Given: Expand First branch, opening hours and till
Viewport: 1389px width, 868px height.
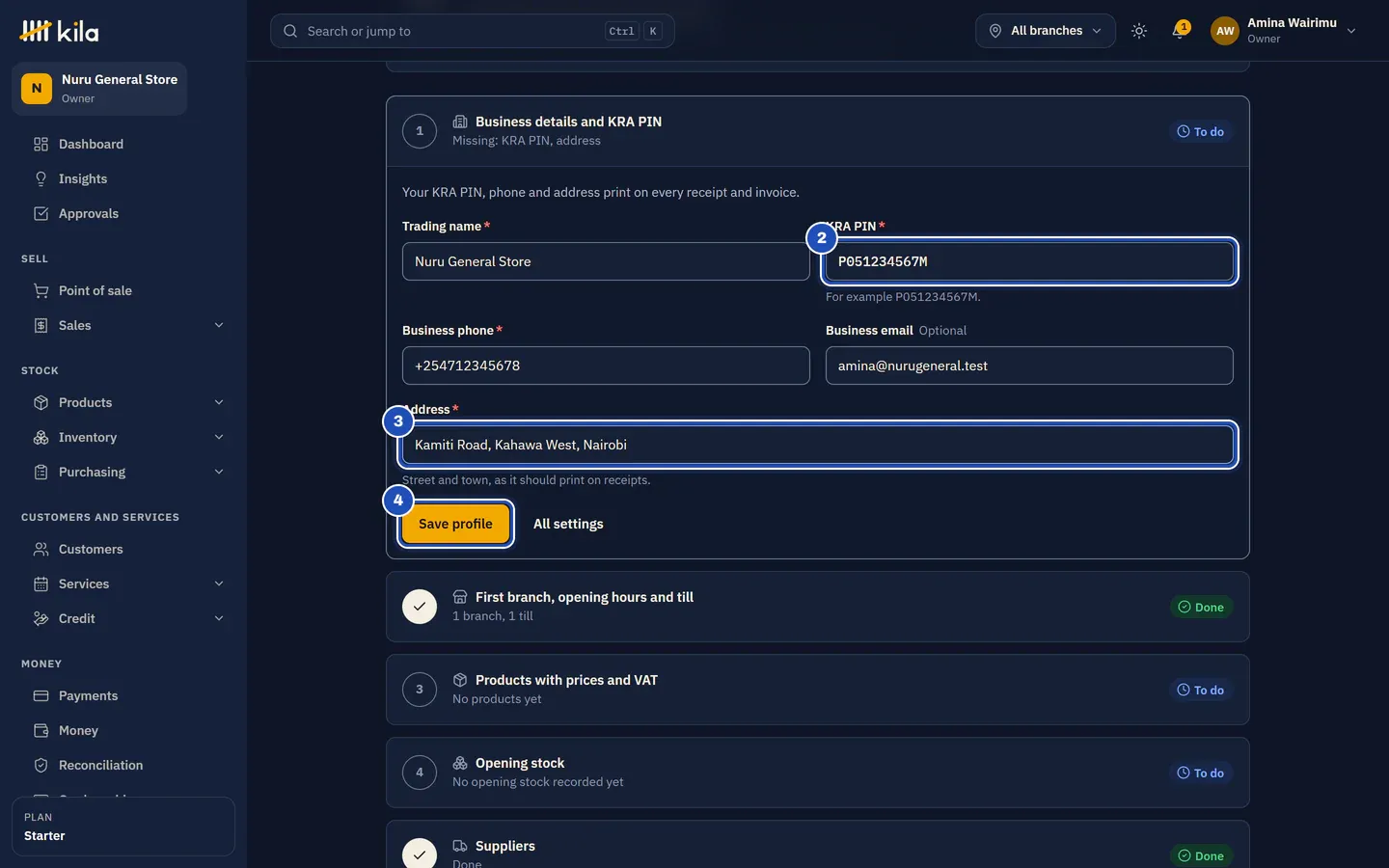Looking at the screenshot, I should [x=818, y=607].
